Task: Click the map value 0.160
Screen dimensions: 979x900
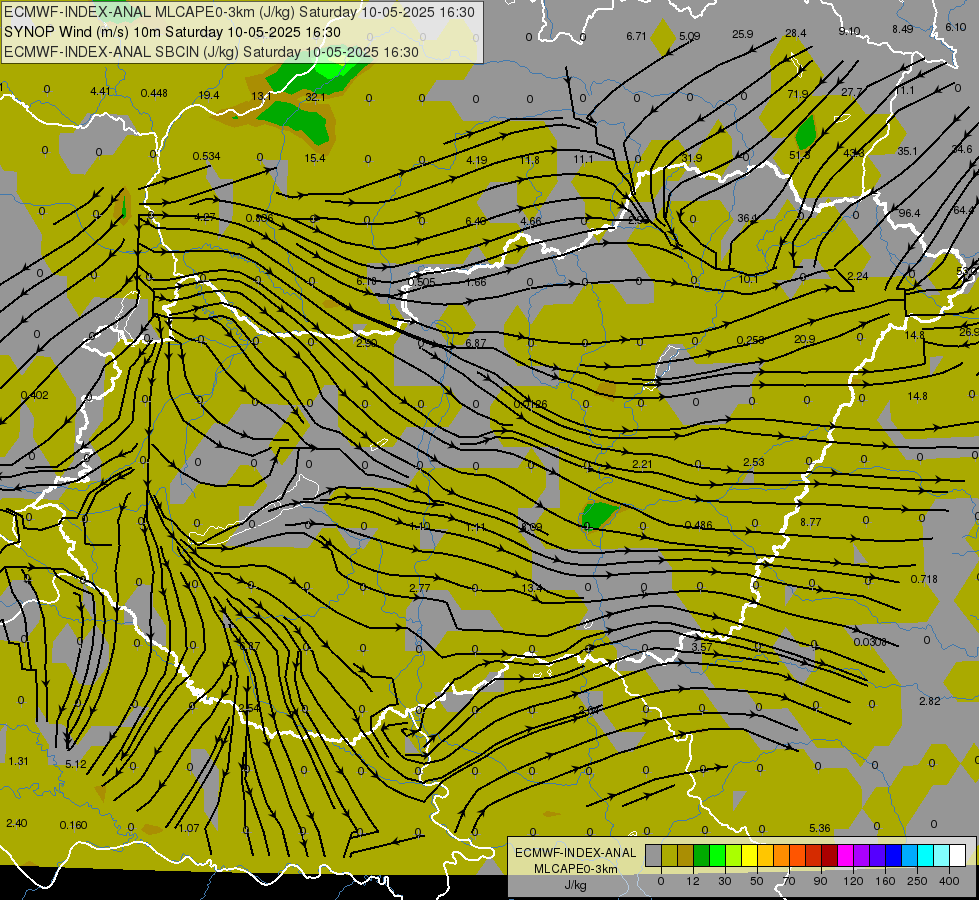Action: coord(73,825)
